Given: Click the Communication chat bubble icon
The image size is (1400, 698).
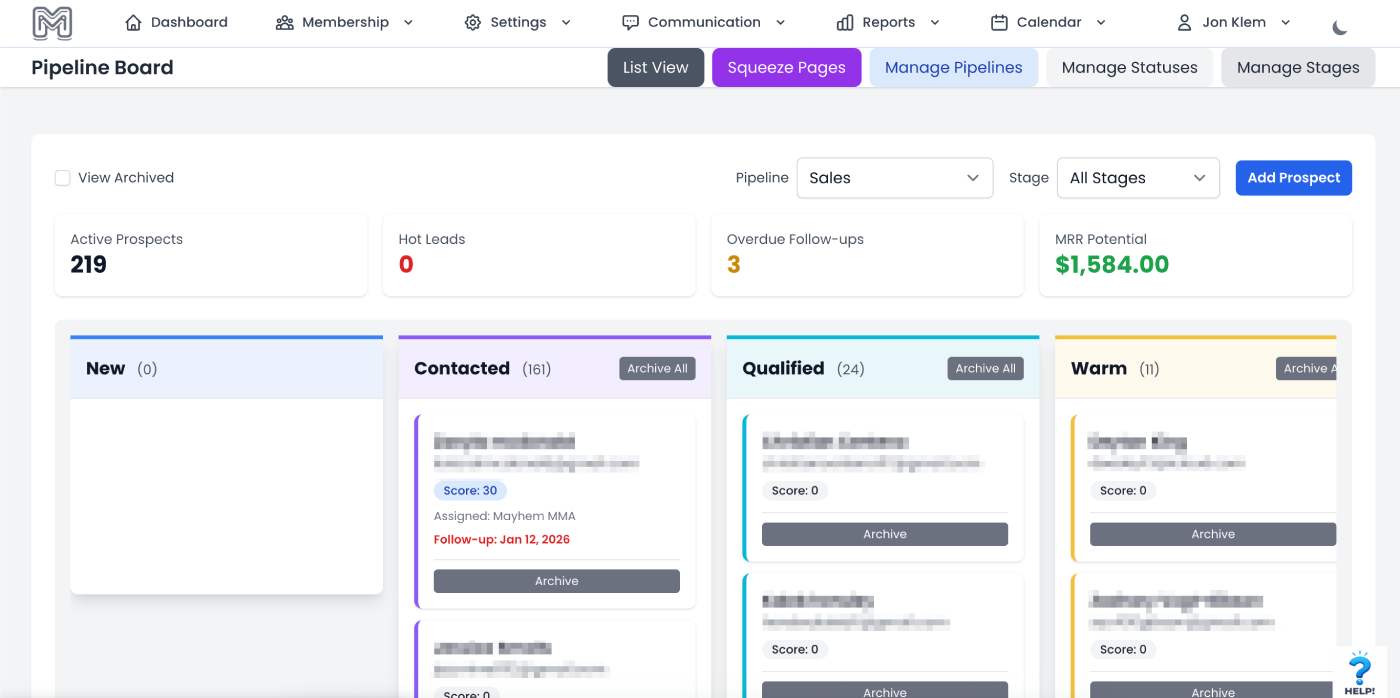Looking at the screenshot, I should pos(630,22).
